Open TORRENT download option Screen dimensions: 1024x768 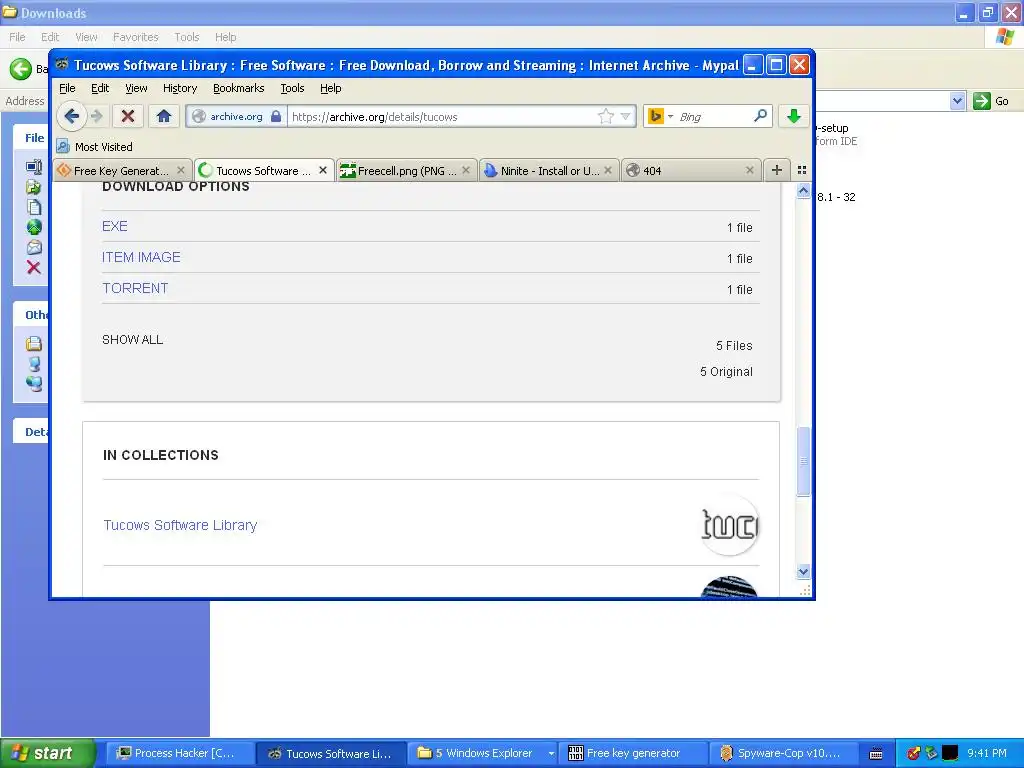coord(135,288)
